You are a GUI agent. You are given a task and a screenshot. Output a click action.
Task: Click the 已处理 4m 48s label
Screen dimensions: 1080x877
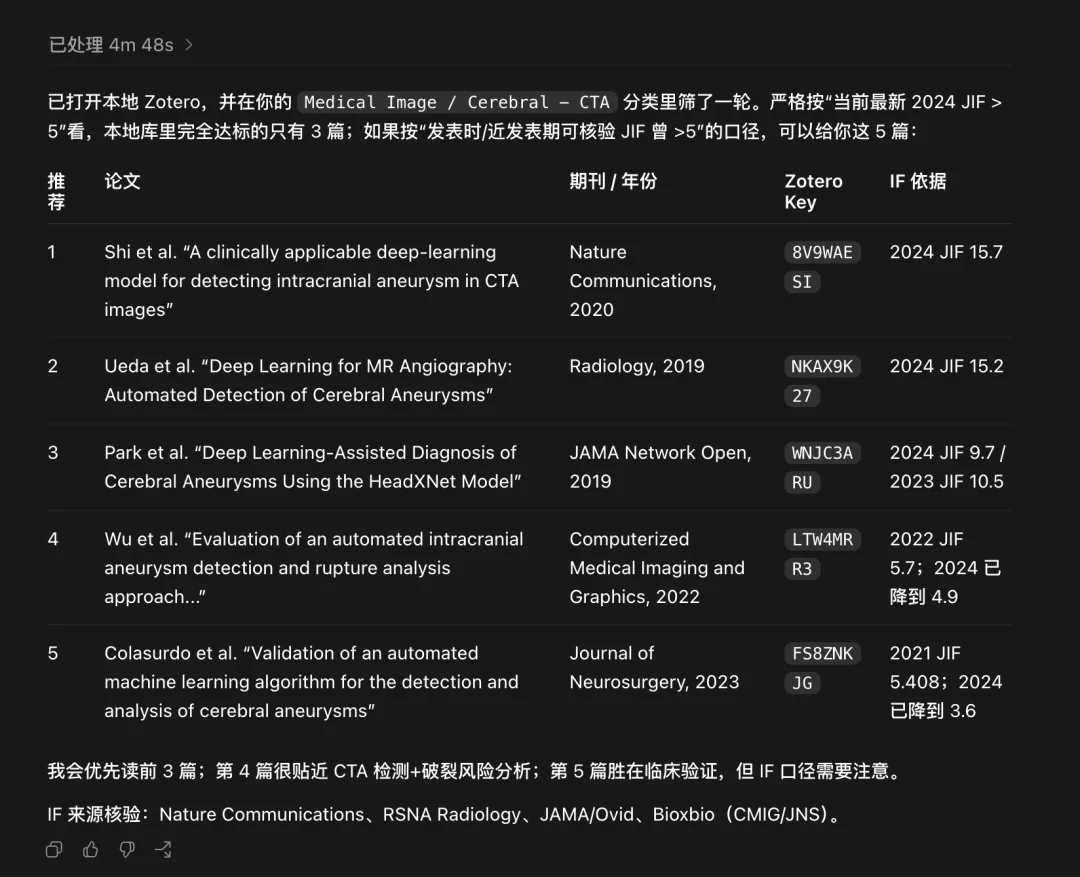click(x=111, y=45)
